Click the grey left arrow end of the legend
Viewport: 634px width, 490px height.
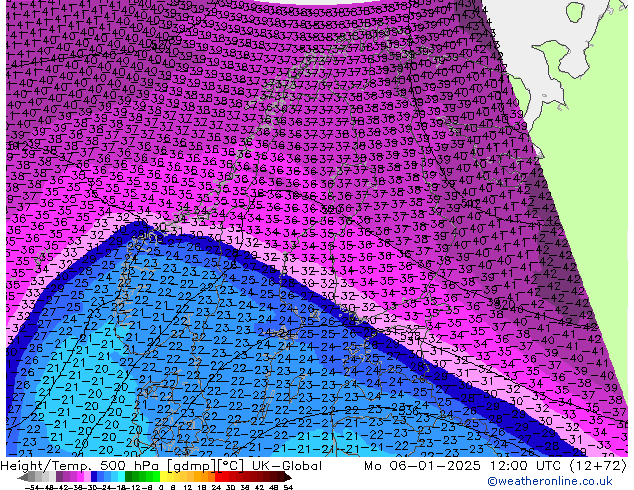(23, 477)
